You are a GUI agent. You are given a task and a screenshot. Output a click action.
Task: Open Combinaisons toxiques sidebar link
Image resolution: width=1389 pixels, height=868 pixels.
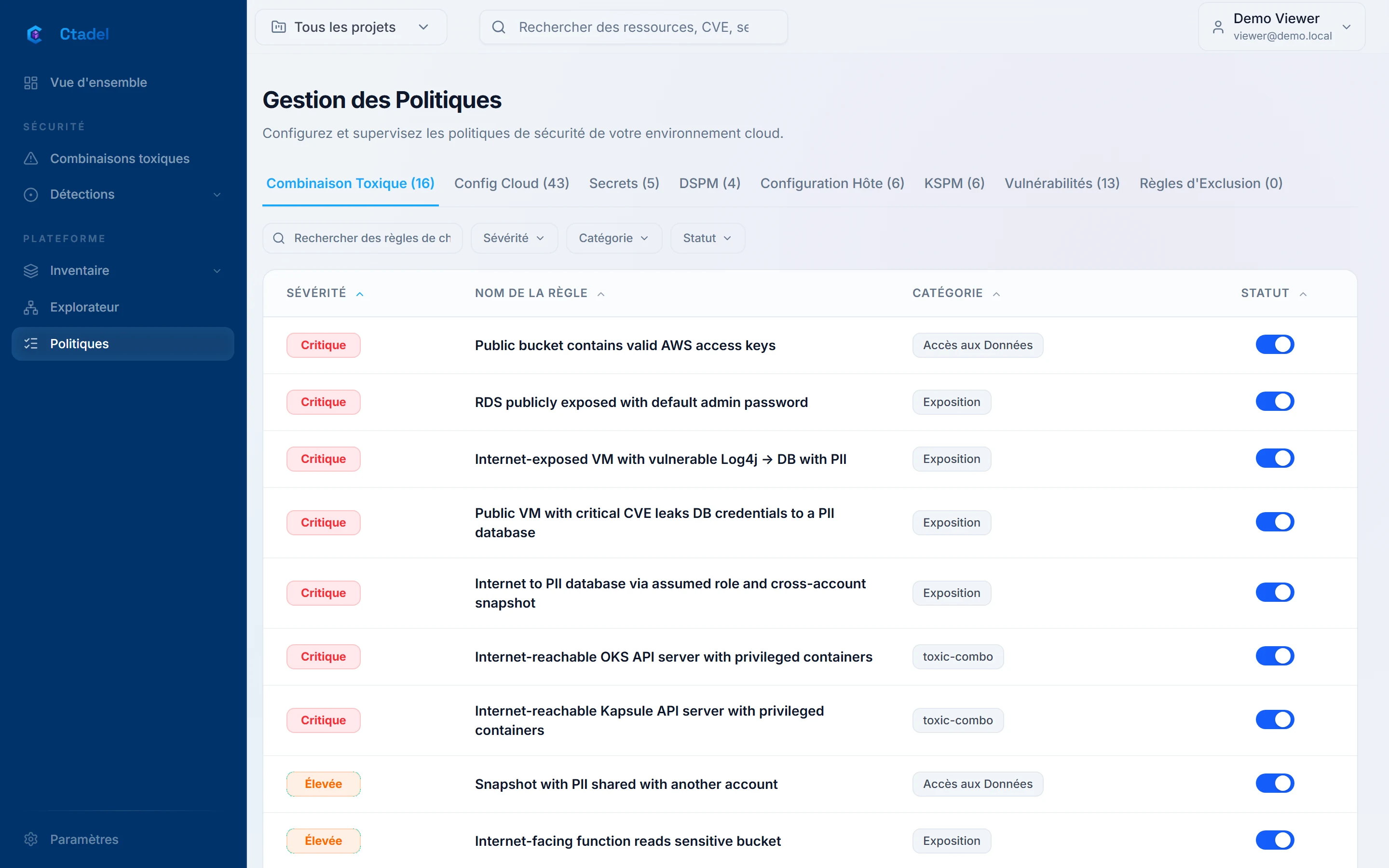[123, 159]
